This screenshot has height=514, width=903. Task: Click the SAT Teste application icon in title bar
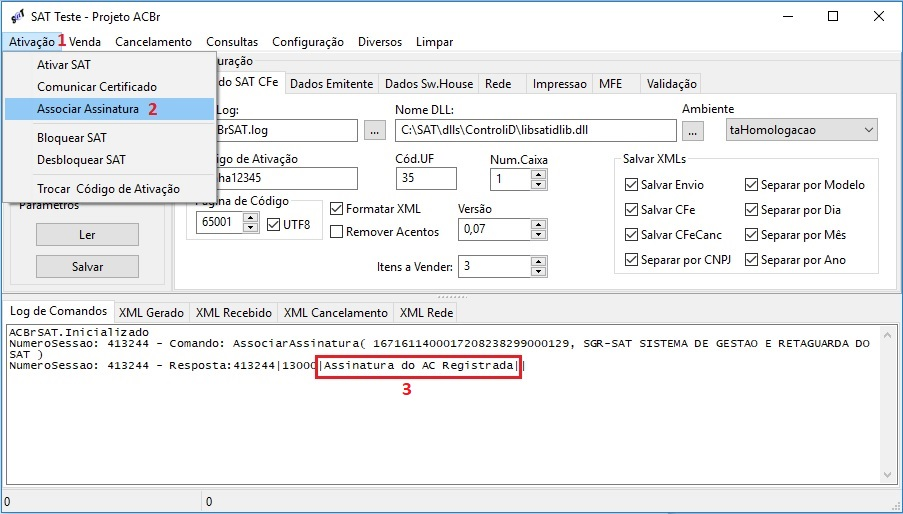point(18,16)
